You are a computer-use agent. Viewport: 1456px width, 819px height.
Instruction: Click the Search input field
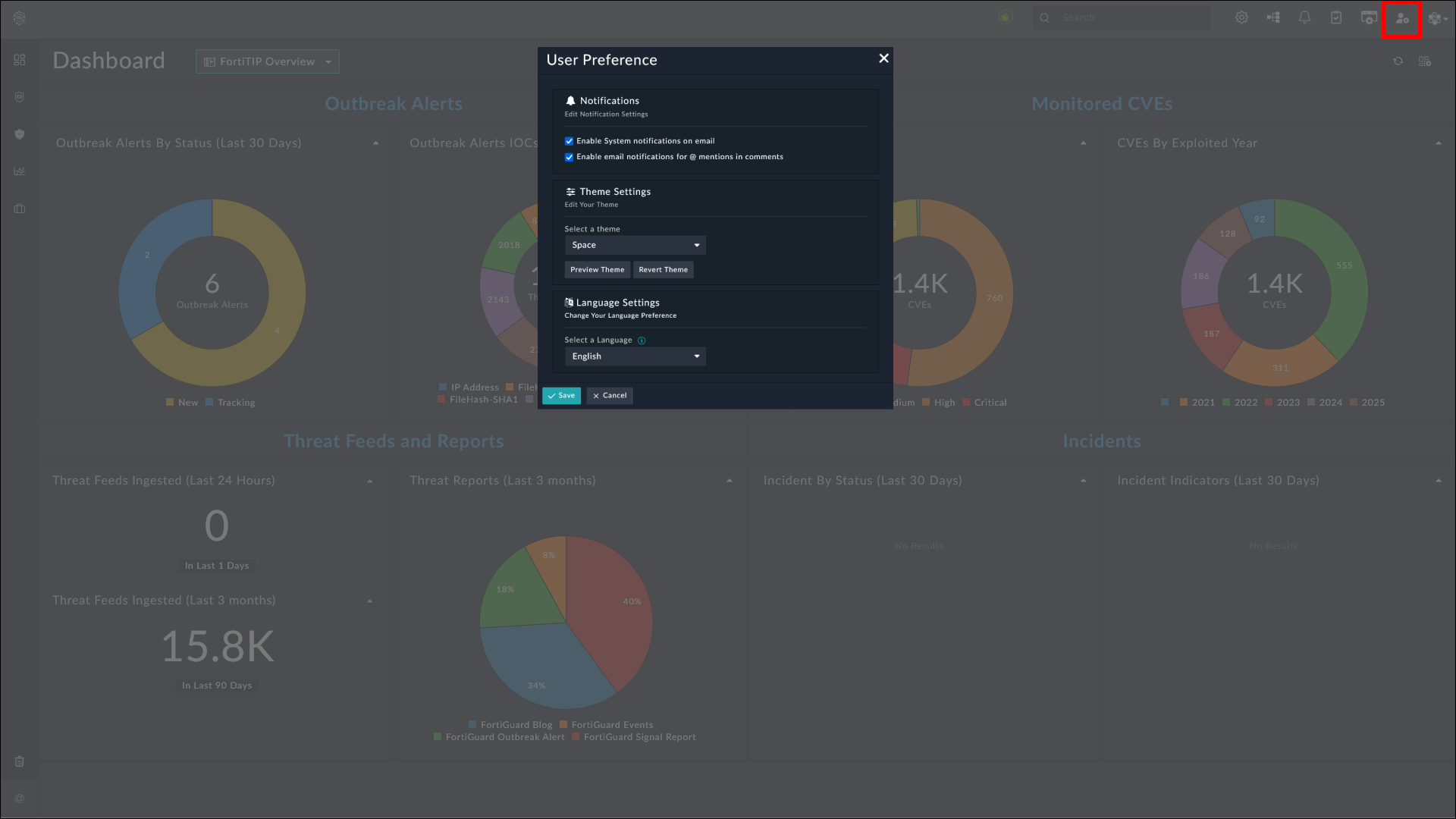(1130, 17)
